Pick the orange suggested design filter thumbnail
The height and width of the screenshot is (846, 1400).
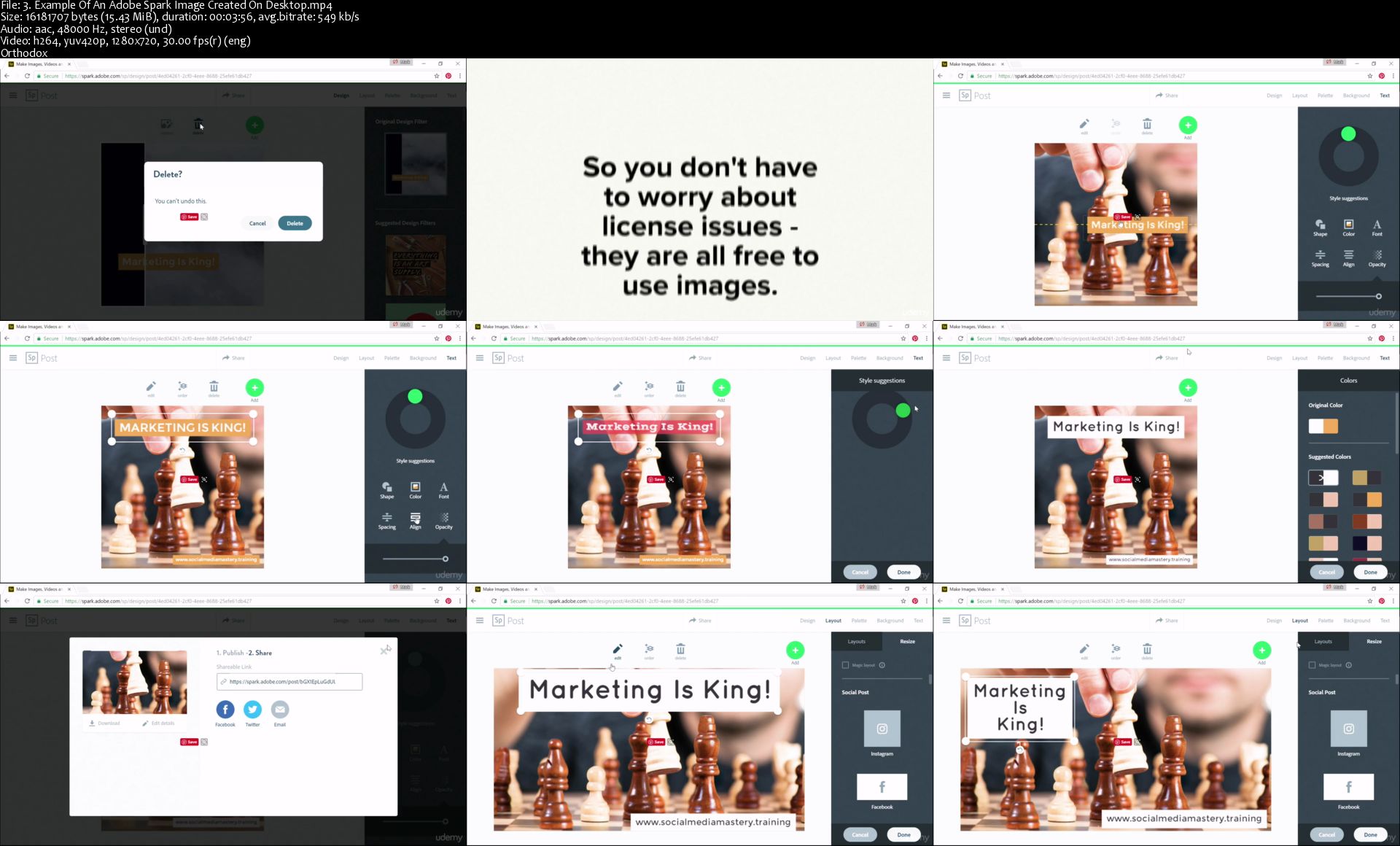click(416, 265)
